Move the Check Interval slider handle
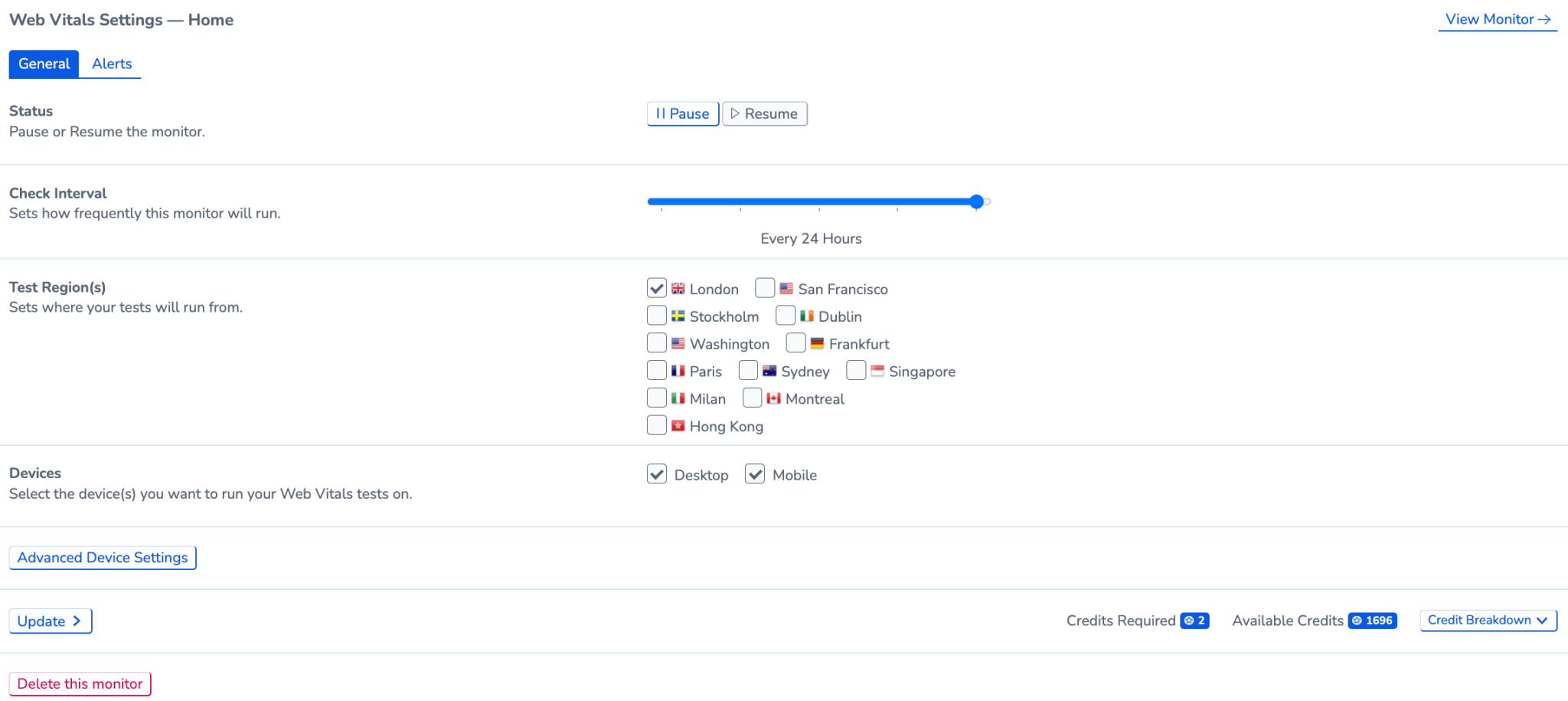 (976, 201)
